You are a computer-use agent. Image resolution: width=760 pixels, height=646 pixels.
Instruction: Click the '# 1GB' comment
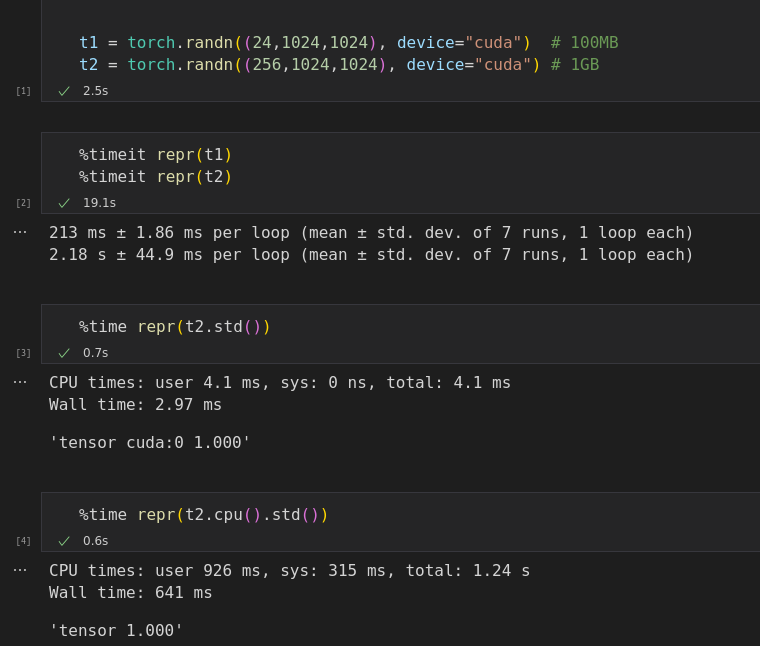click(575, 64)
